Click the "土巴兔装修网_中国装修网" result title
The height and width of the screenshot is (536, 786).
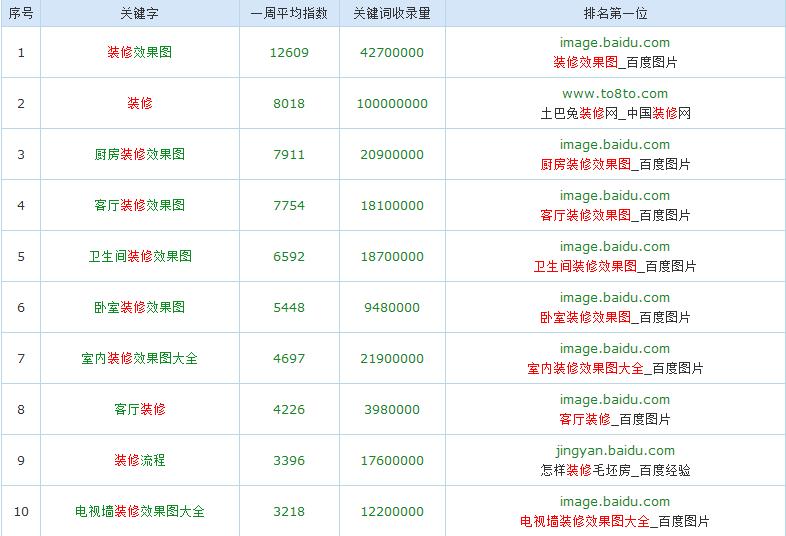pos(614,113)
